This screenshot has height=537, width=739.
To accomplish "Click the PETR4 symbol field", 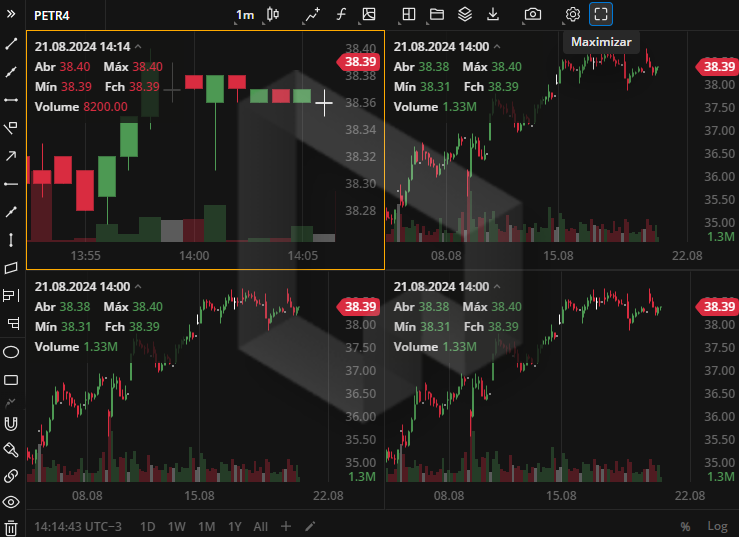I will (52, 16).
